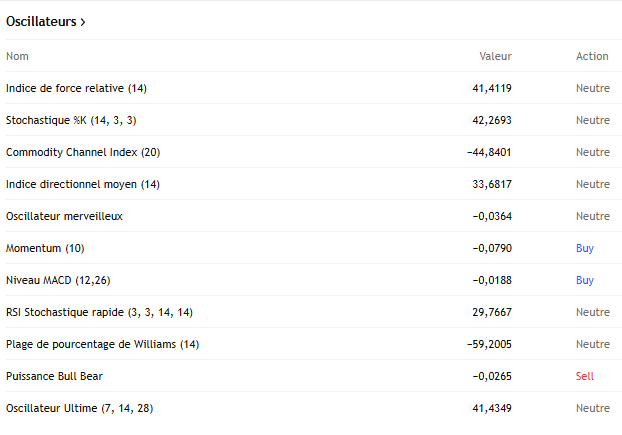Select the Puissance Bull Bear row
Image resolution: width=622 pixels, height=435 pixels.
point(54,376)
